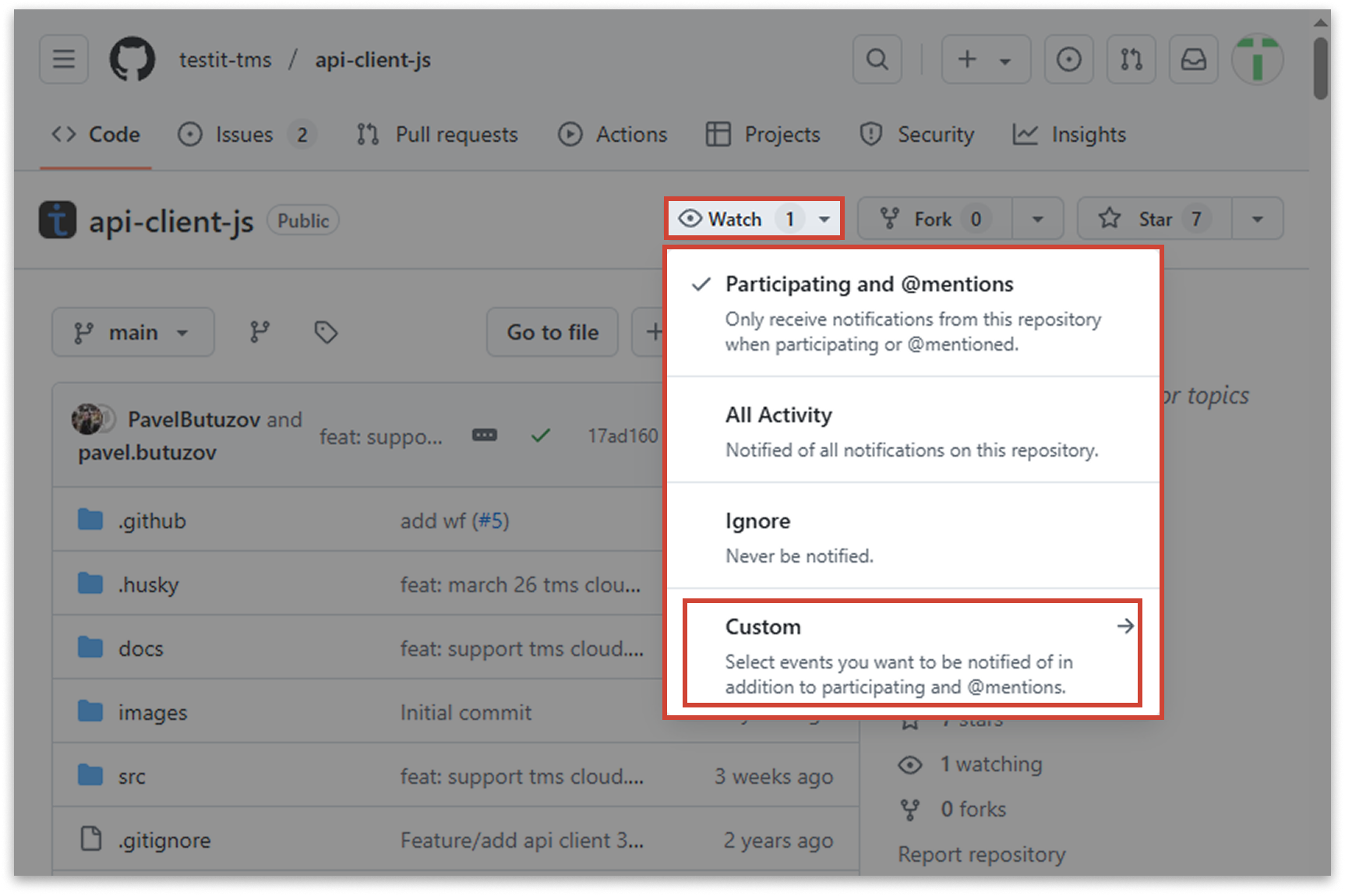Switch to the Issues tab

pos(246,134)
